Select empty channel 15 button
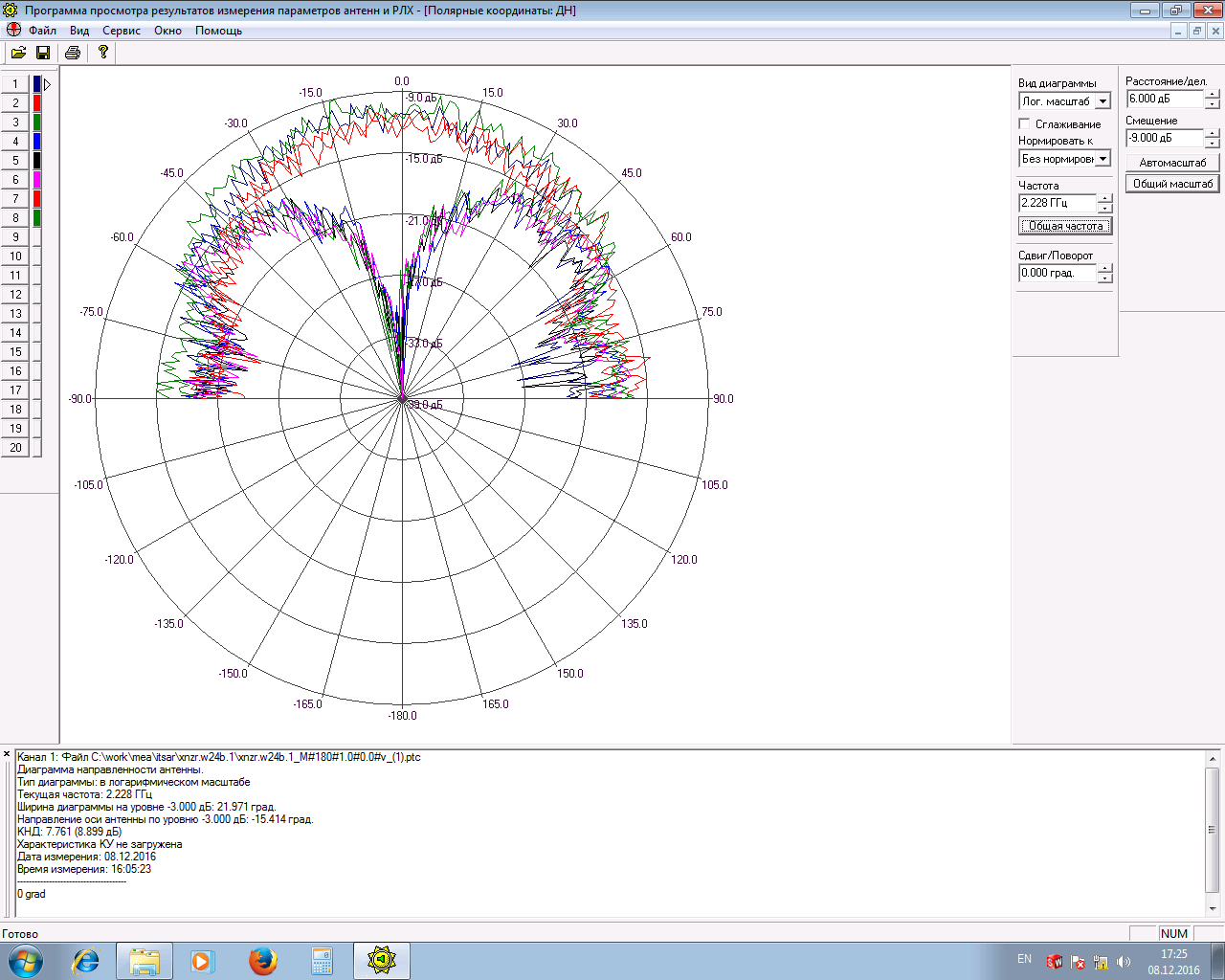This screenshot has height=980, width=1225. pyautogui.click(x=15, y=352)
